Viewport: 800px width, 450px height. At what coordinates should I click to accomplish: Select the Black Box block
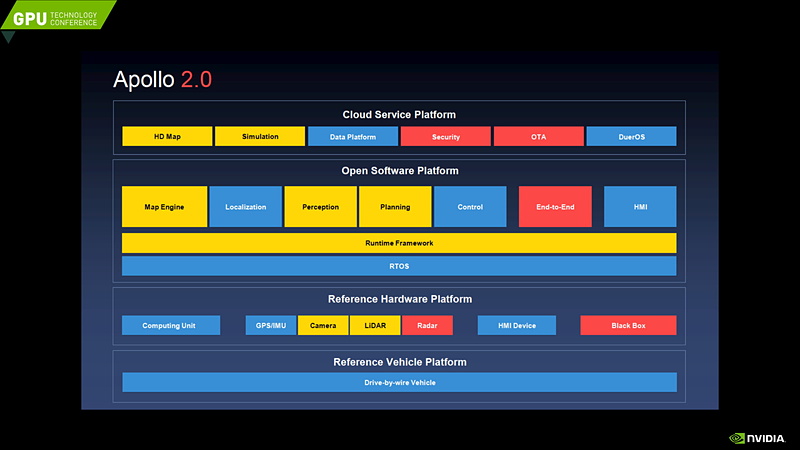[x=629, y=325]
